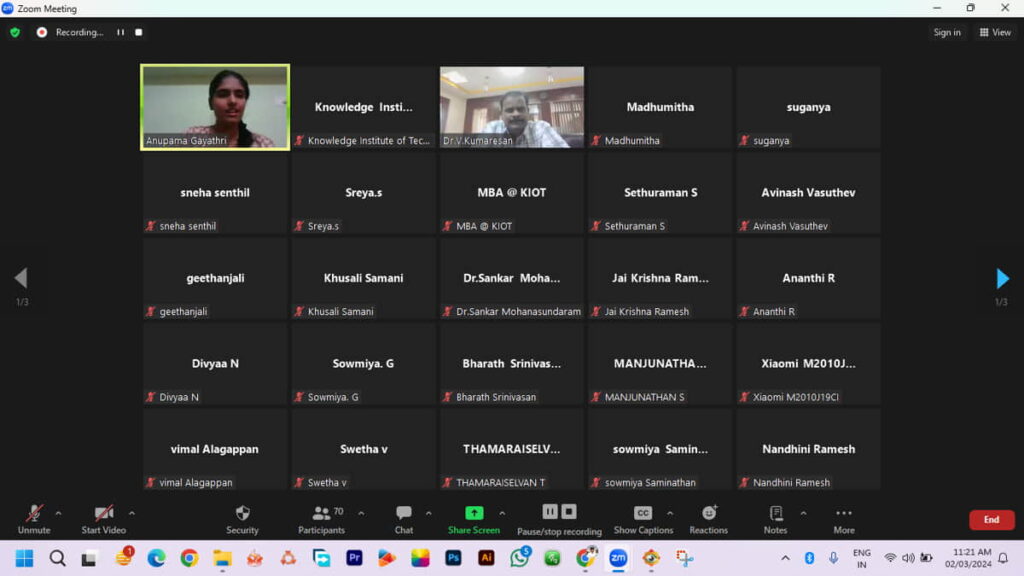1024x576 pixels.
Task: Click Ananthi R muted mic icon
Action: pyautogui.click(x=744, y=312)
